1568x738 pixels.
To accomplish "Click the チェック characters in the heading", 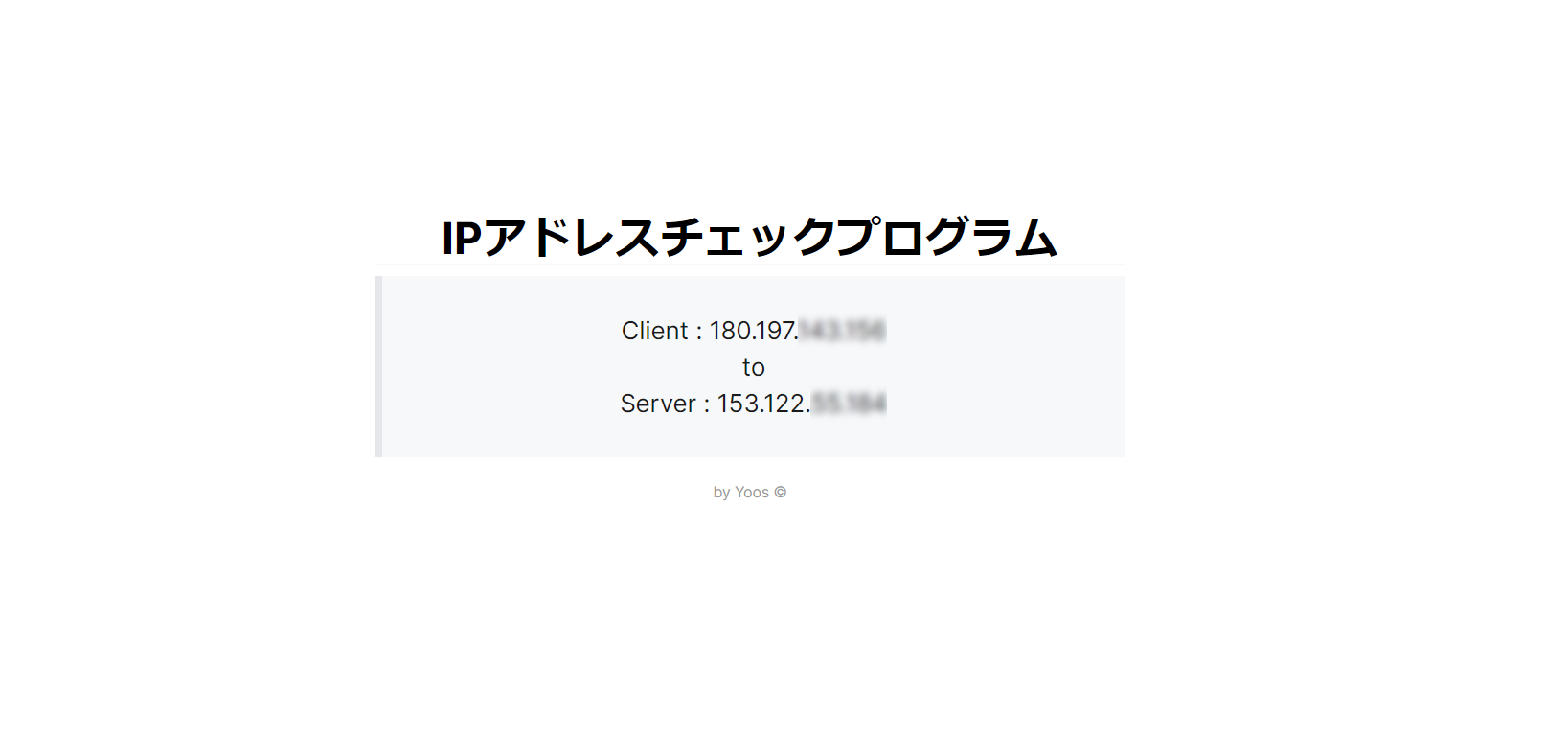I will point(747,238).
